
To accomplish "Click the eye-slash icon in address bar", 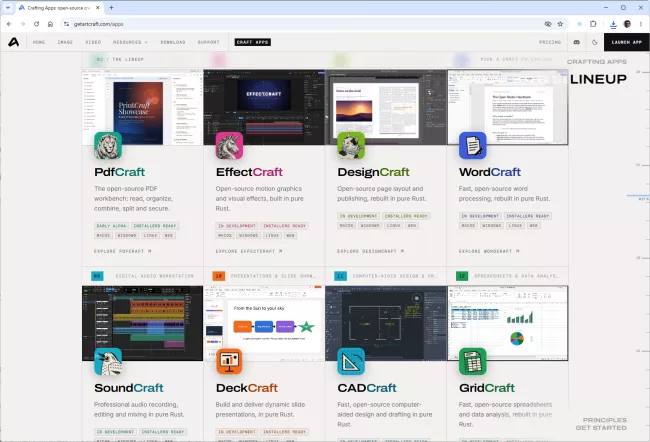I will (548, 24).
